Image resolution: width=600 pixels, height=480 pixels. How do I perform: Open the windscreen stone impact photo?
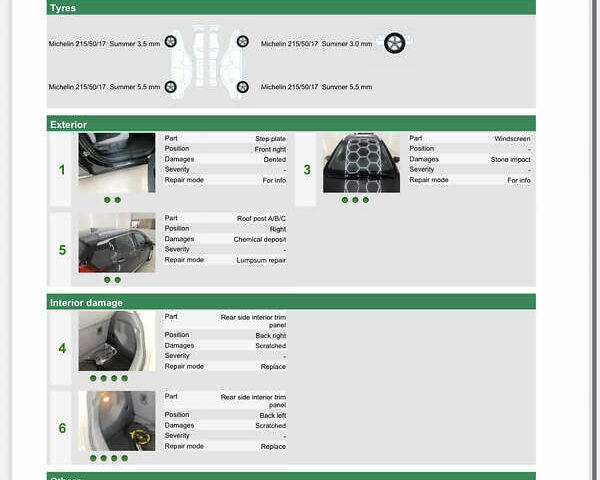(361, 163)
